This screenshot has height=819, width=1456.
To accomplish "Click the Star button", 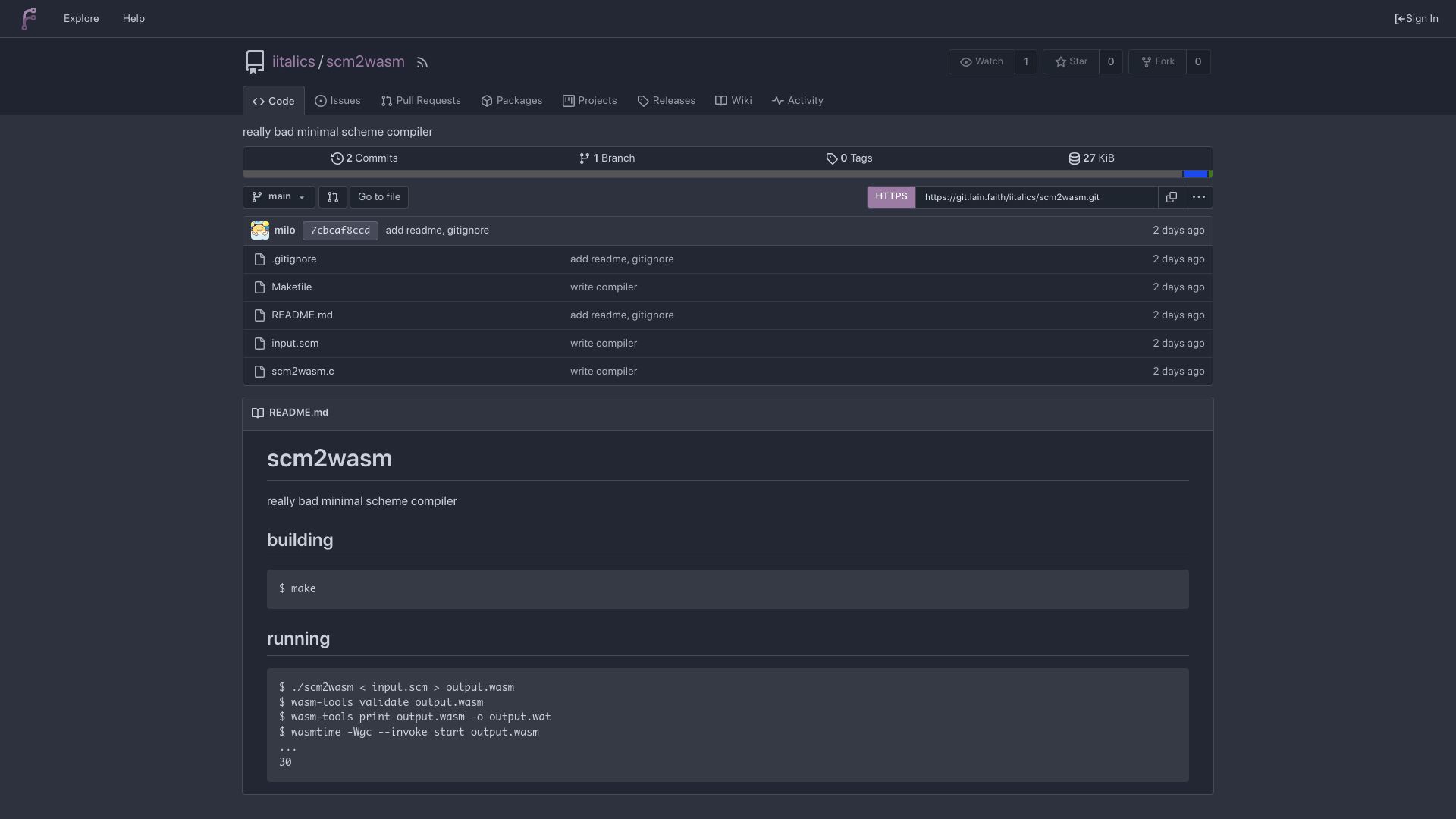I will pyautogui.click(x=1071, y=62).
